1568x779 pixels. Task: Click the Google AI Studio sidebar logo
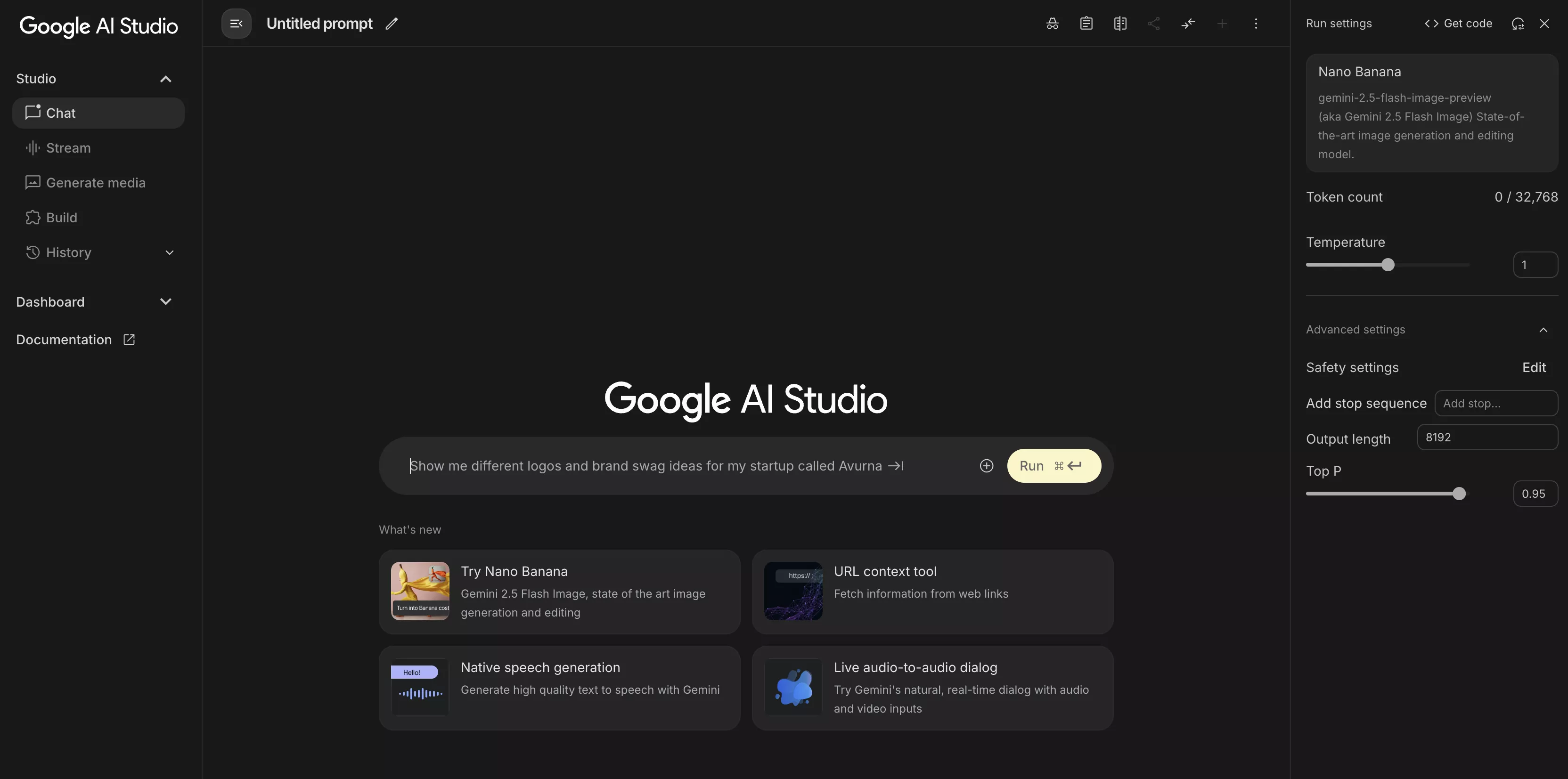click(98, 26)
